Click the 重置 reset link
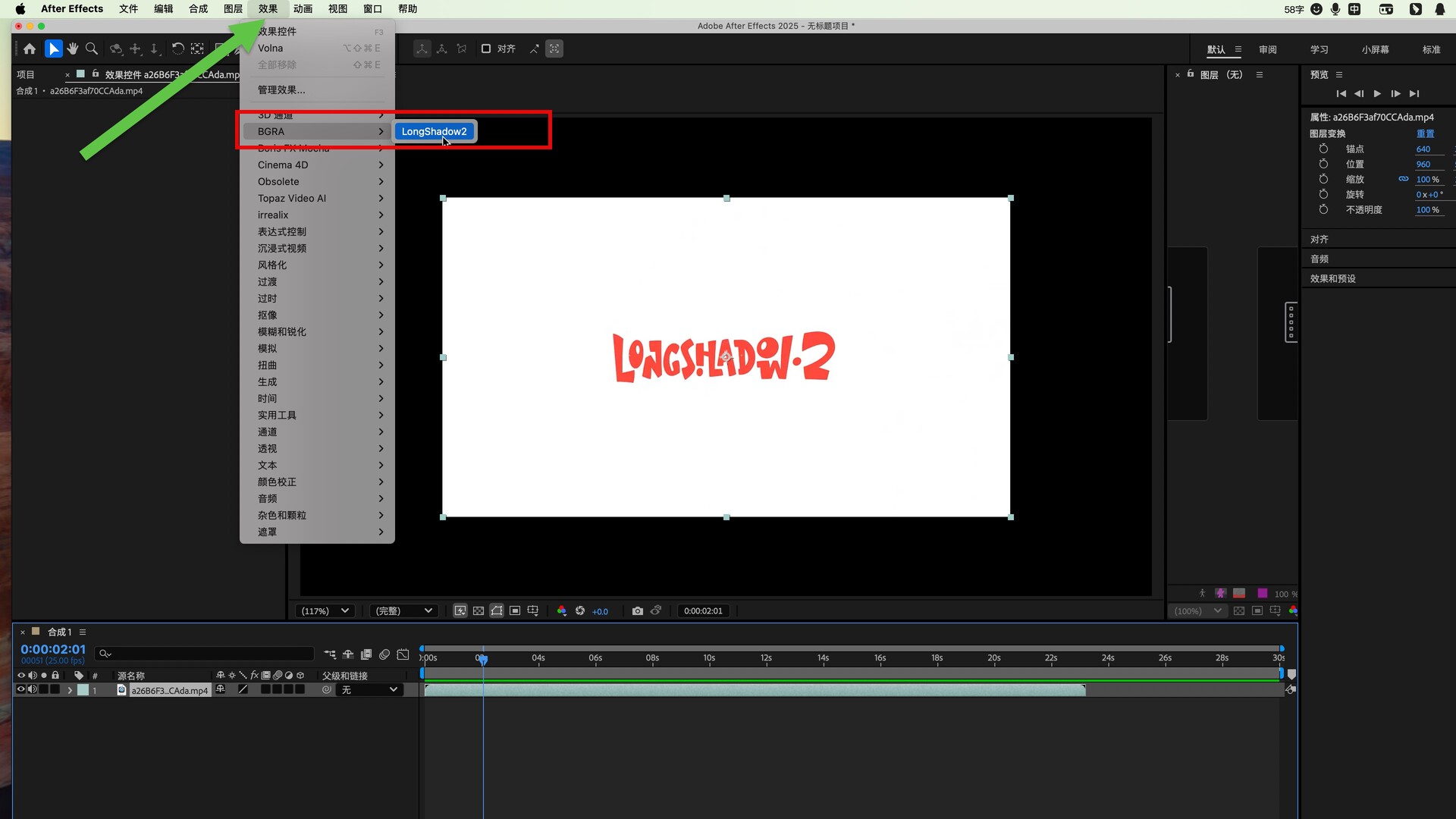 coord(1425,133)
